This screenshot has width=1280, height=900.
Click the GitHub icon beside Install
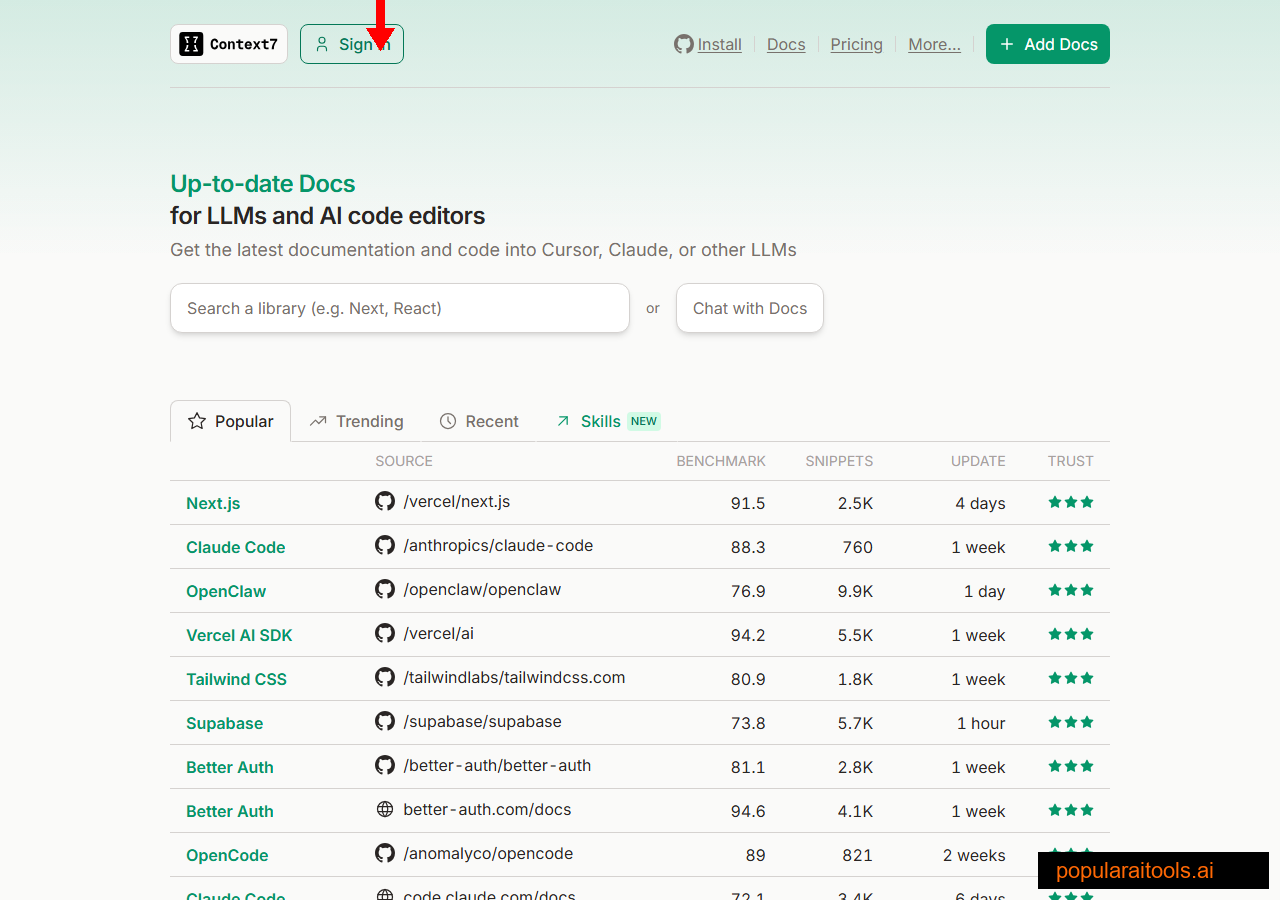684,44
